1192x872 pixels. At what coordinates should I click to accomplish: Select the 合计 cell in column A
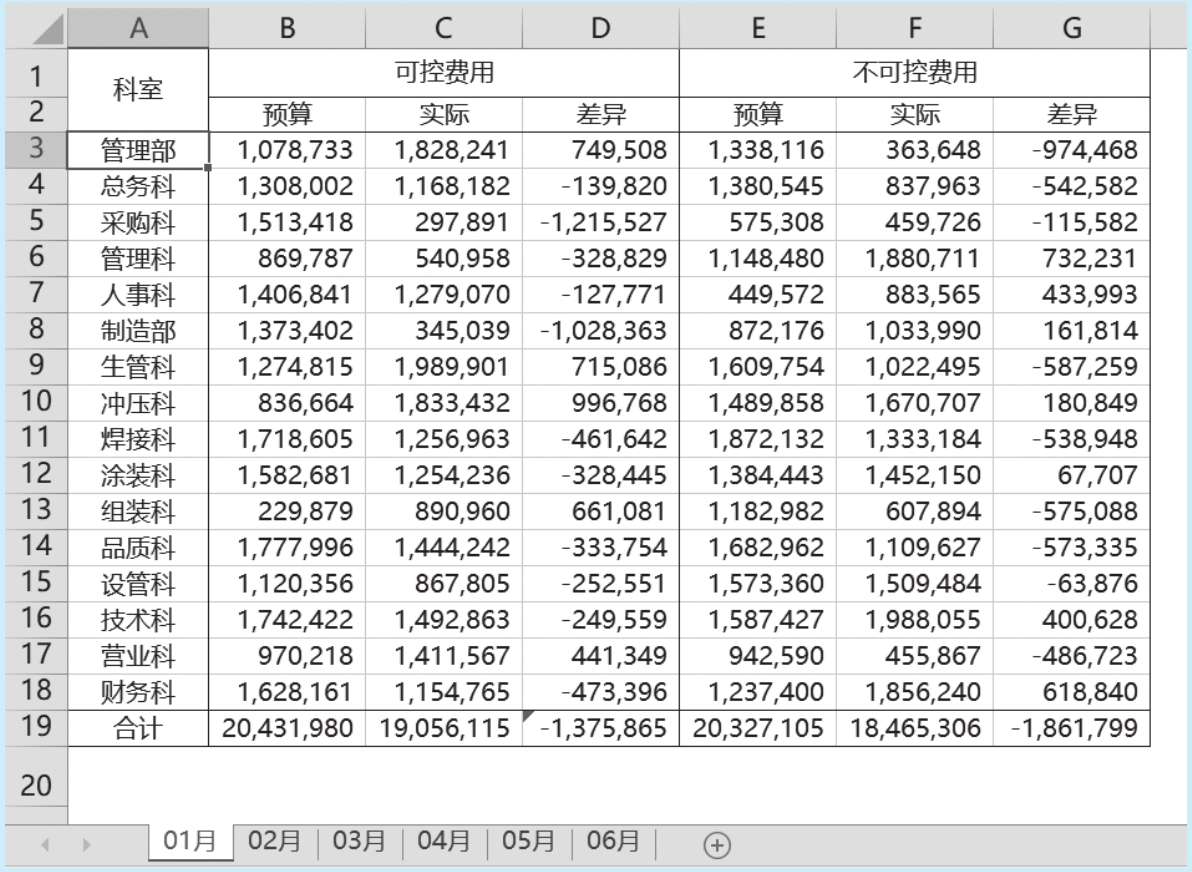tap(138, 727)
